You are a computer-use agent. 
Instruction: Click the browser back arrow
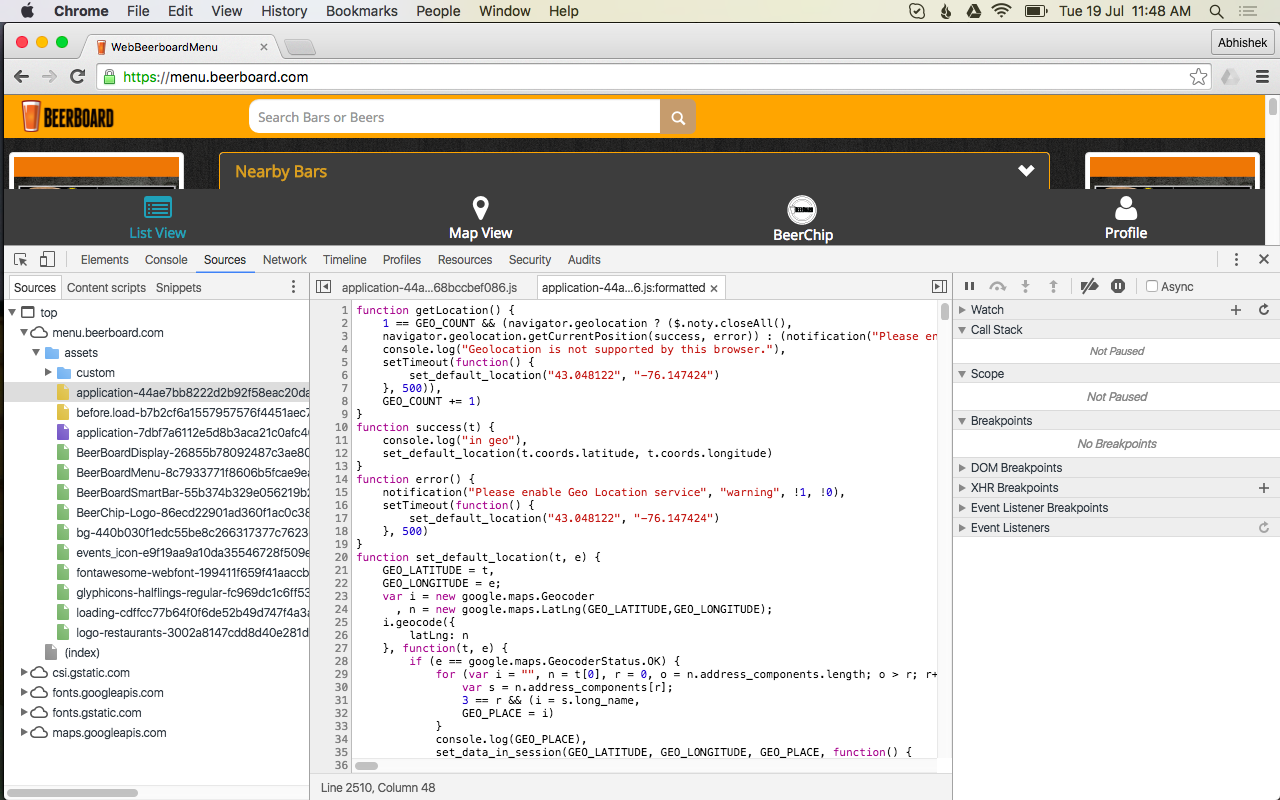tap(21, 77)
